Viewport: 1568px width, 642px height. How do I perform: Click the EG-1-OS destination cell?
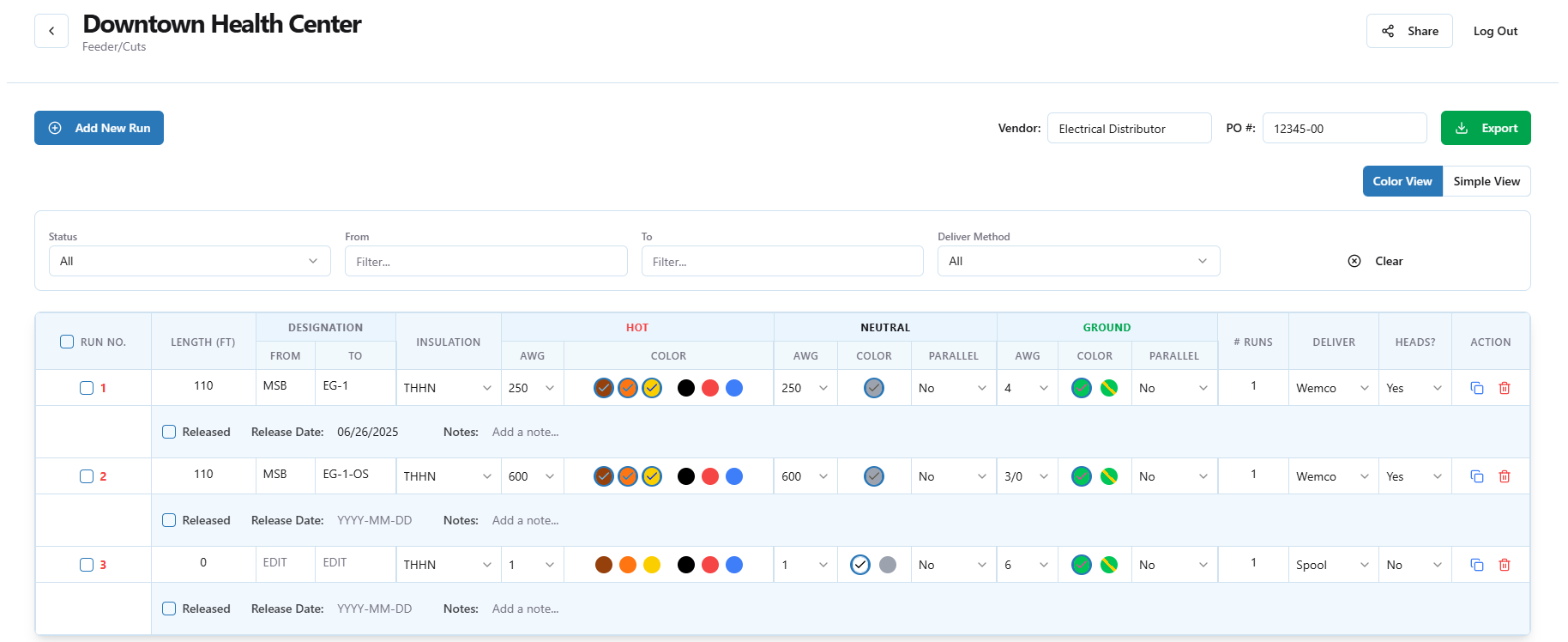355,474
